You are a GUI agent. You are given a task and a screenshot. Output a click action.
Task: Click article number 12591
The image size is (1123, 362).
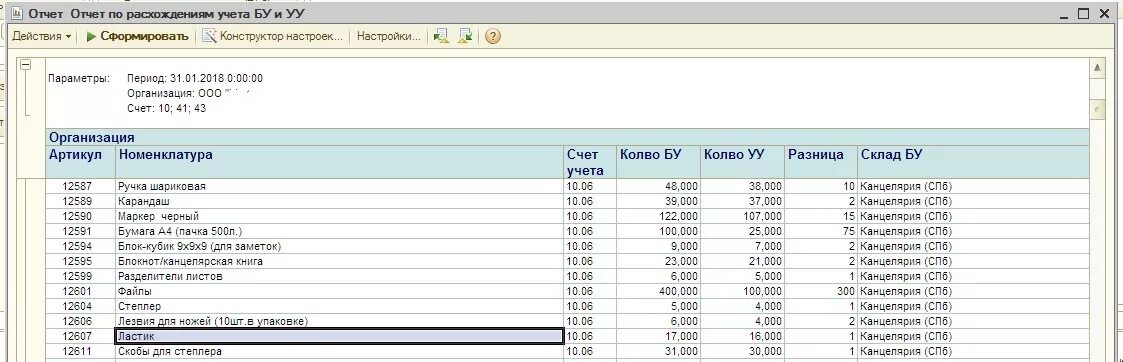click(76, 232)
